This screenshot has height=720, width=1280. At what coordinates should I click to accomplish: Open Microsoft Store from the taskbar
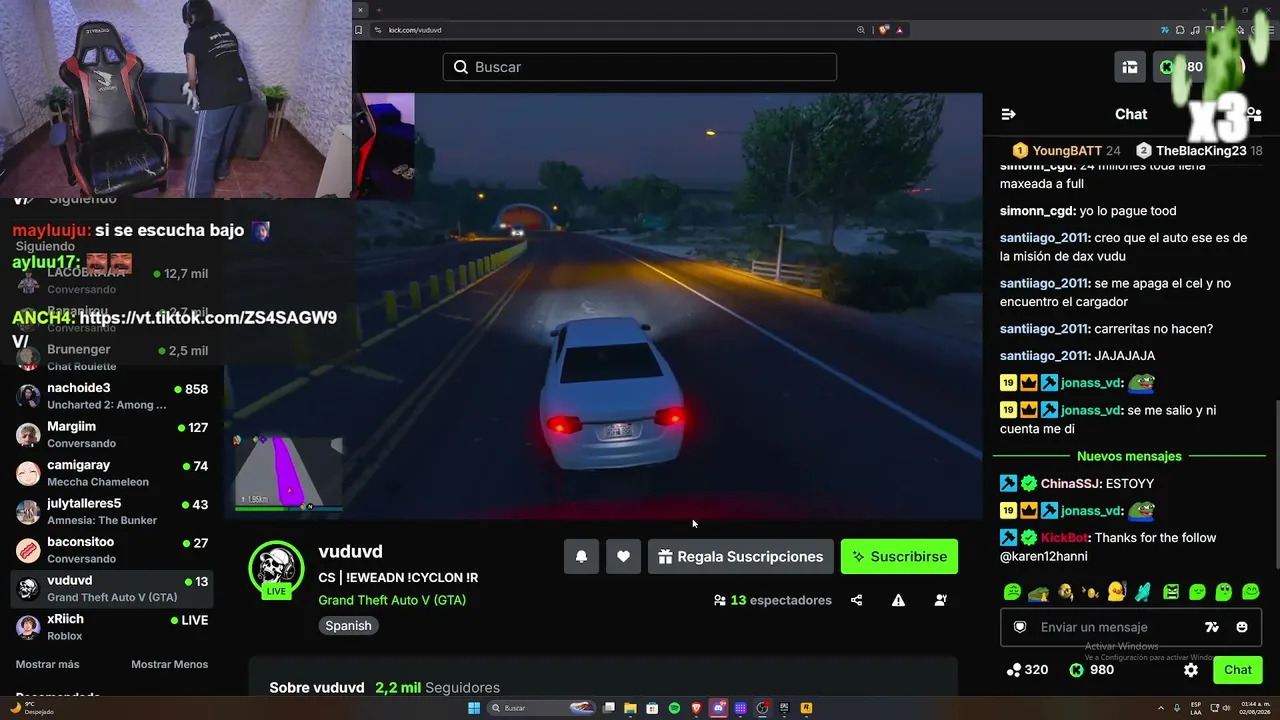(652, 708)
